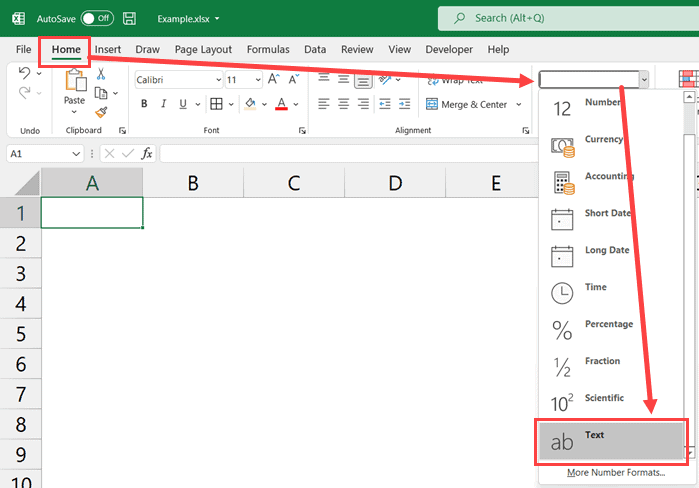Screen dimensions: 699x488
Task: Select the Format Painter brush
Action: [101, 112]
